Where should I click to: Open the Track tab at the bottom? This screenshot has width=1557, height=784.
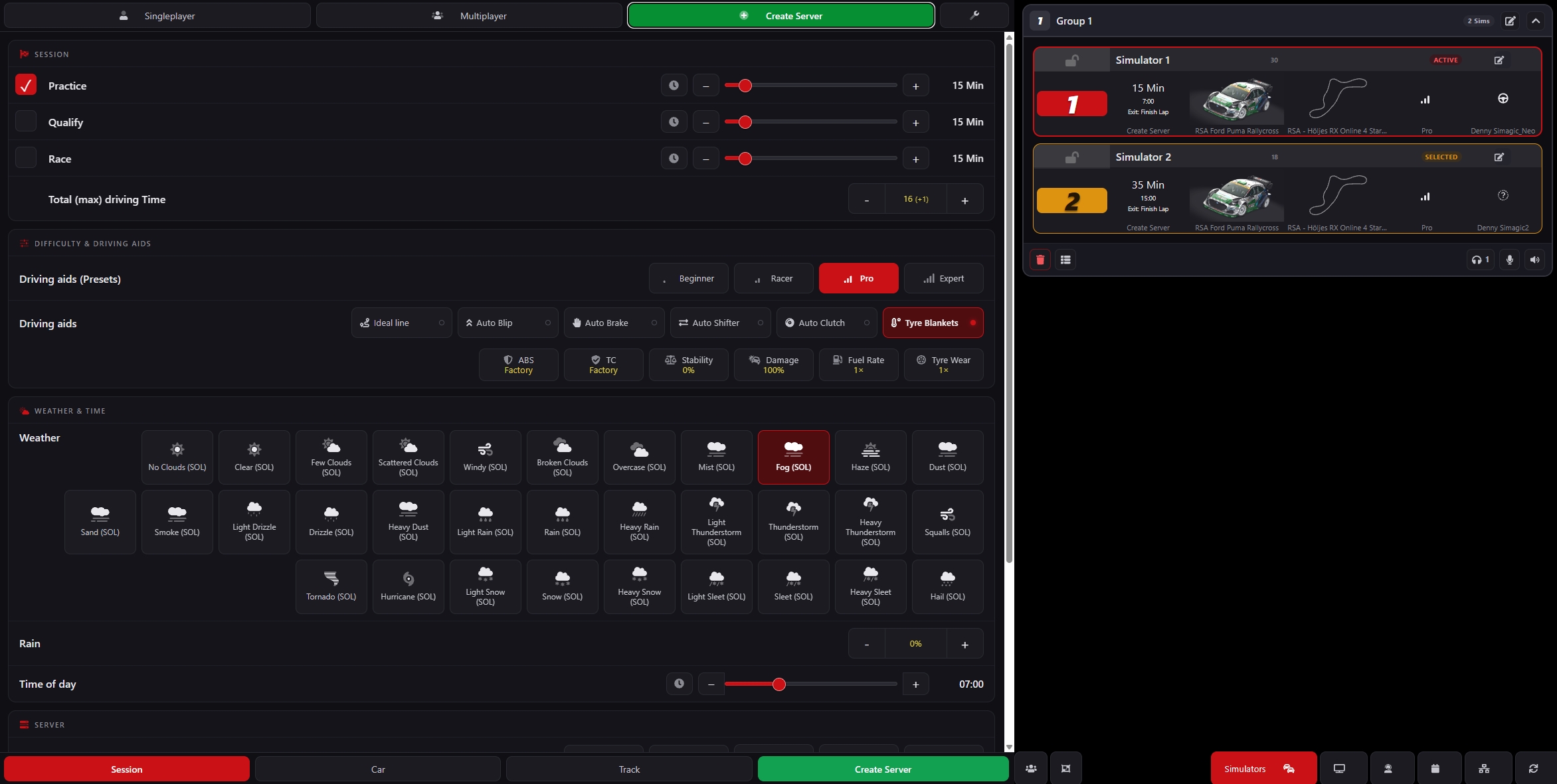629,769
